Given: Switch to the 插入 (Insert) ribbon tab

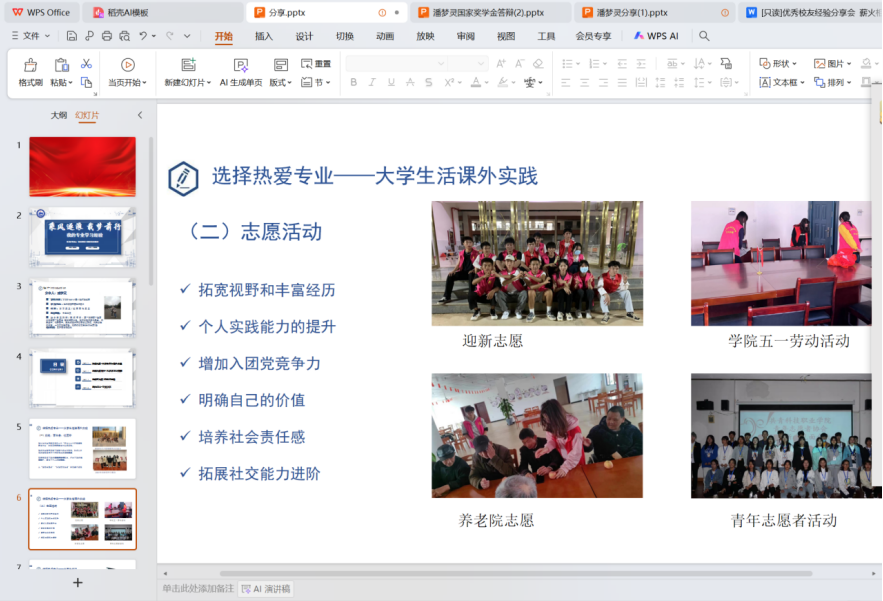Looking at the screenshot, I should tap(264, 36).
